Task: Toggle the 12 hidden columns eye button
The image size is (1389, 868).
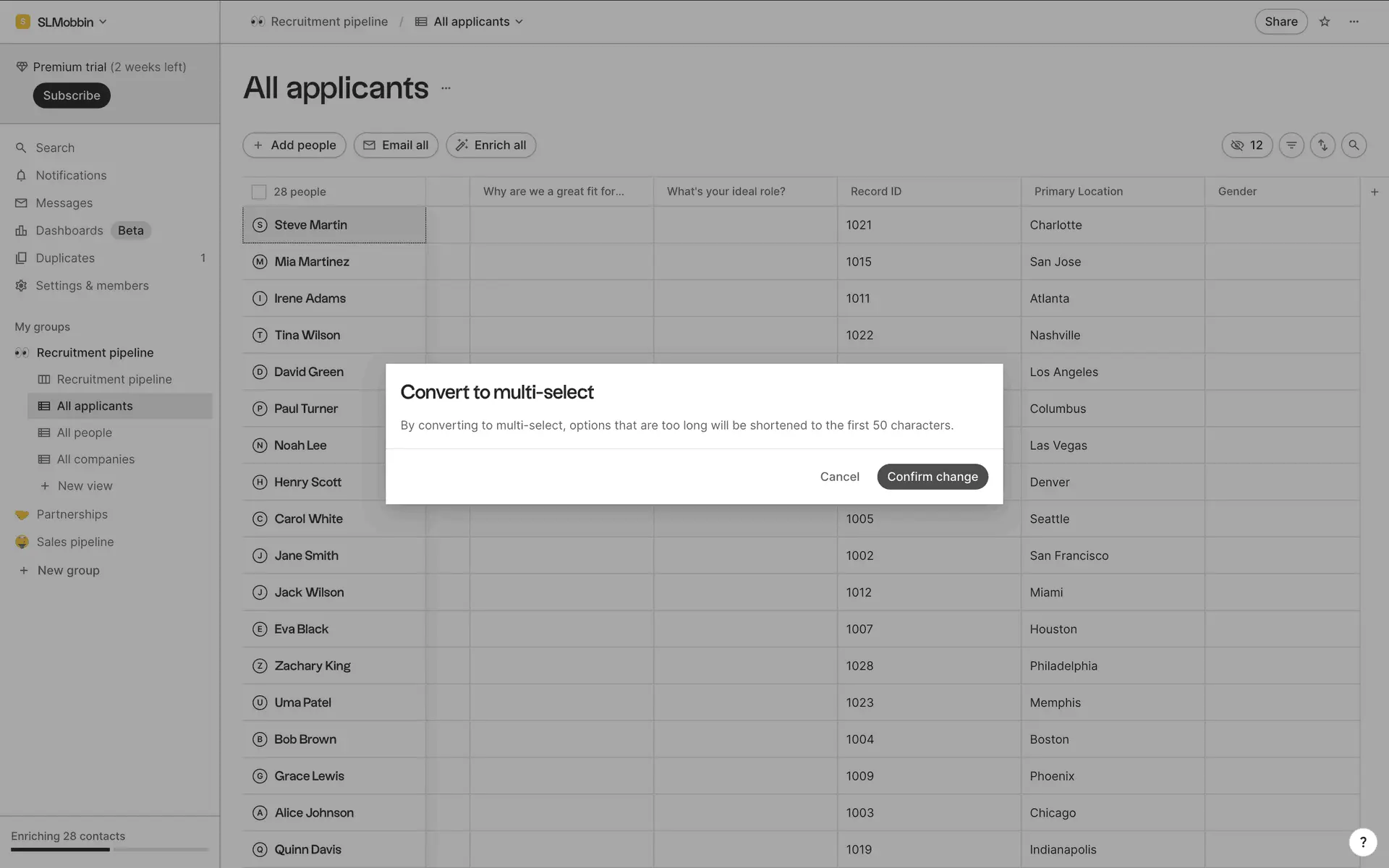Action: [x=1247, y=145]
